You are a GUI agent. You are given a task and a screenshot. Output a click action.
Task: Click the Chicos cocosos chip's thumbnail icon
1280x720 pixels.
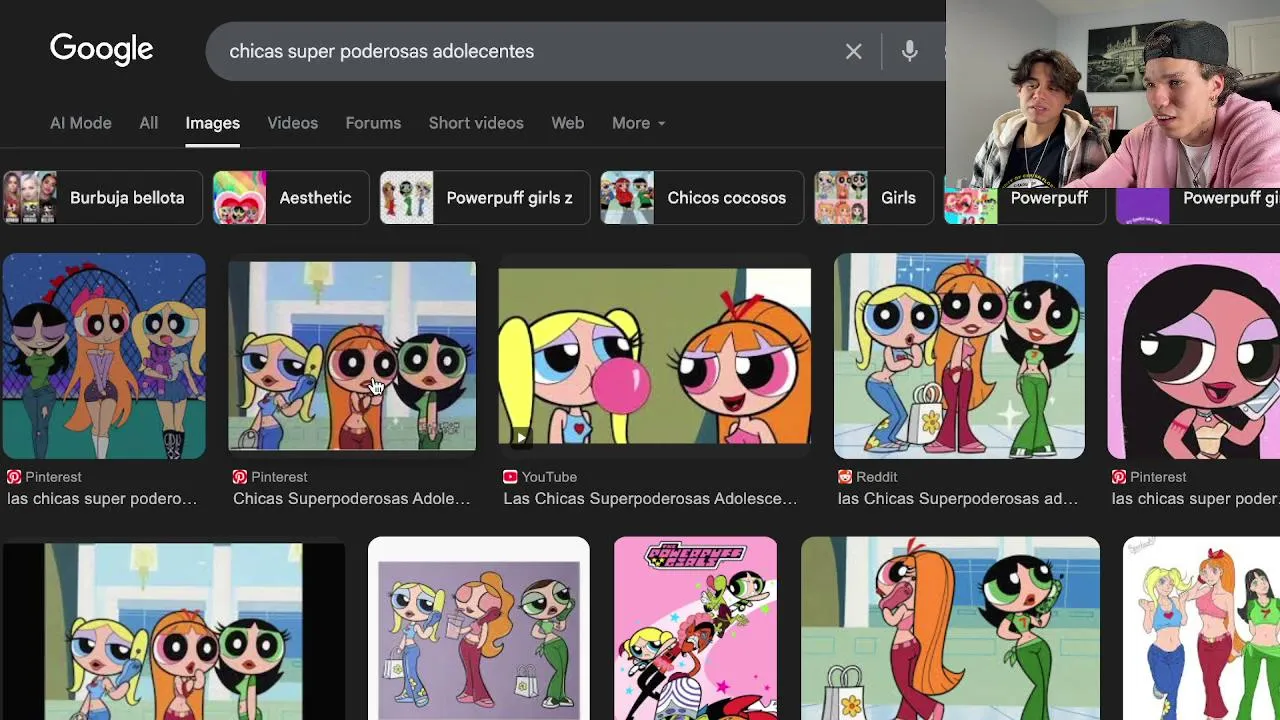pos(627,198)
